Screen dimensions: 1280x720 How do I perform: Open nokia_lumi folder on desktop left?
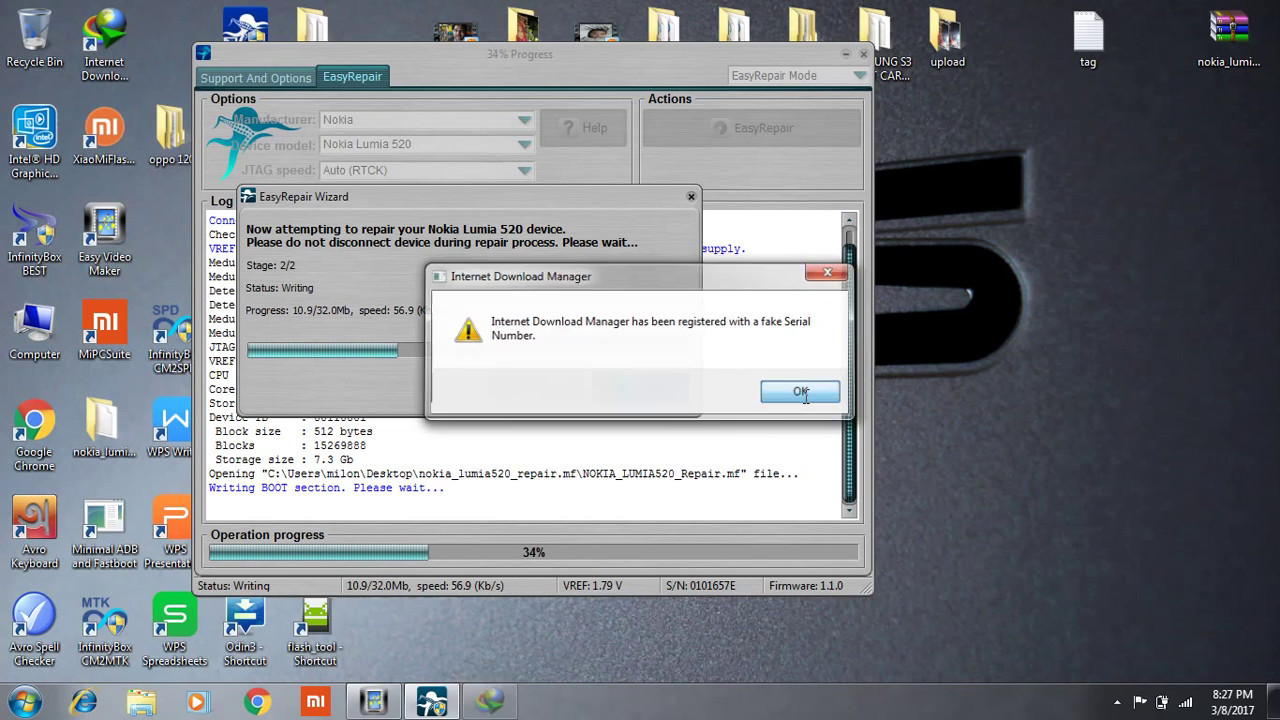pos(104,428)
